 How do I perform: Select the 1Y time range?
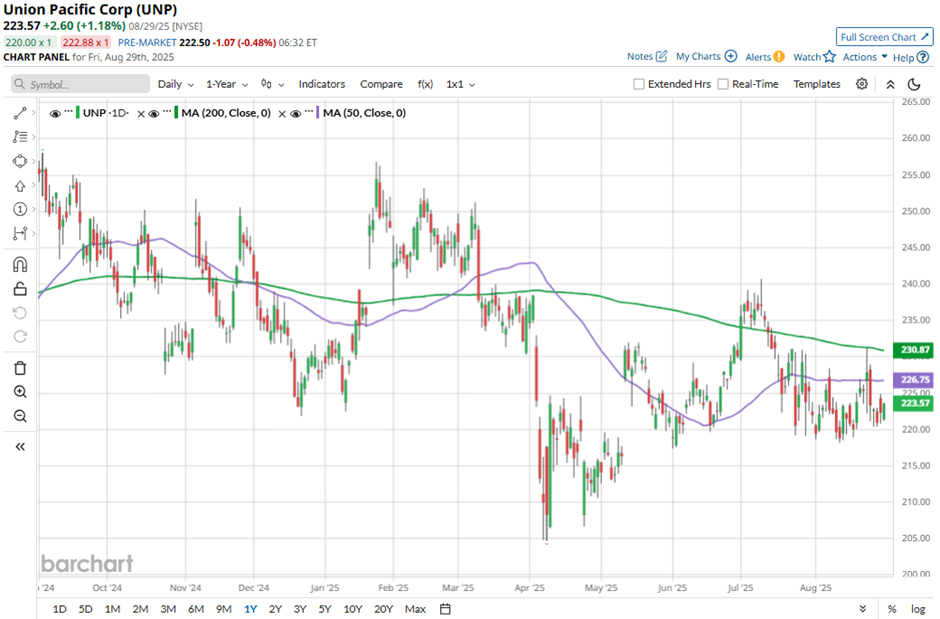[251, 609]
